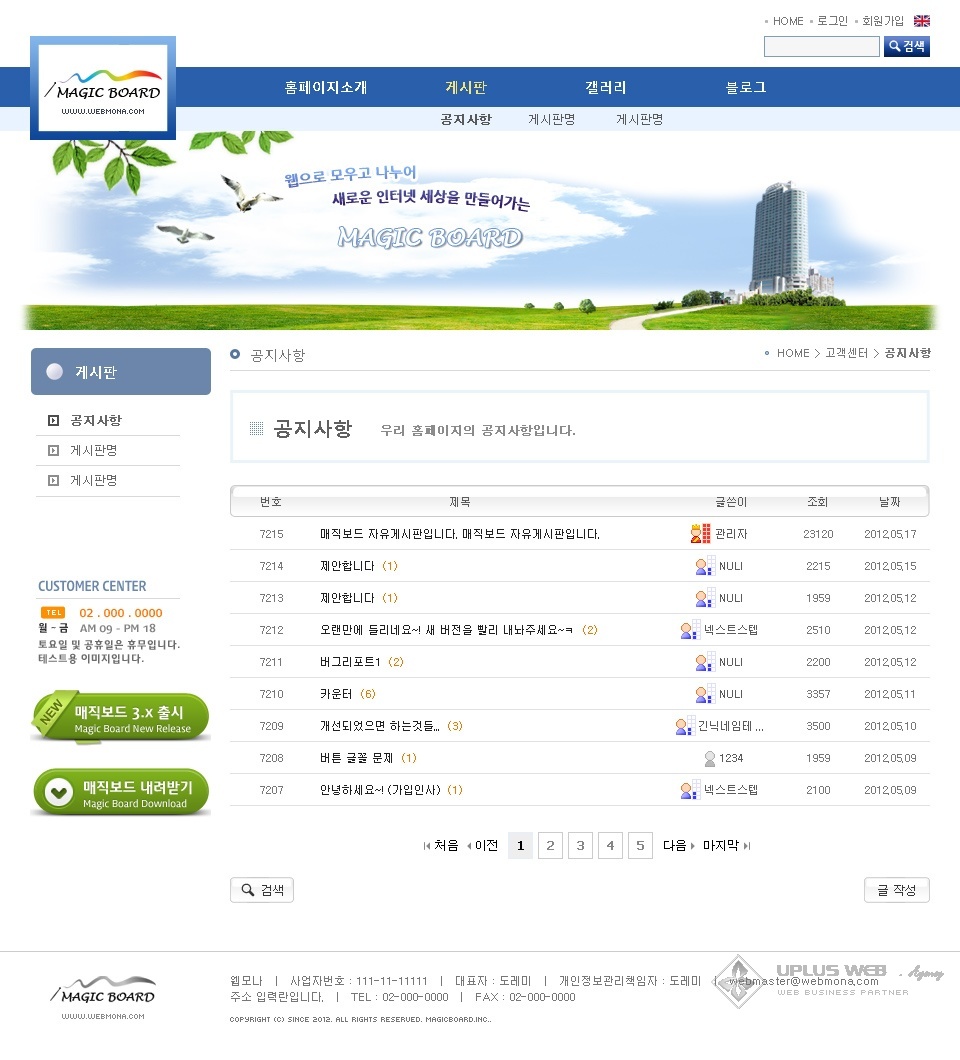Open the 블로그 main menu
The height and width of the screenshot is (1060, 960).
click(x=746, y=87)
